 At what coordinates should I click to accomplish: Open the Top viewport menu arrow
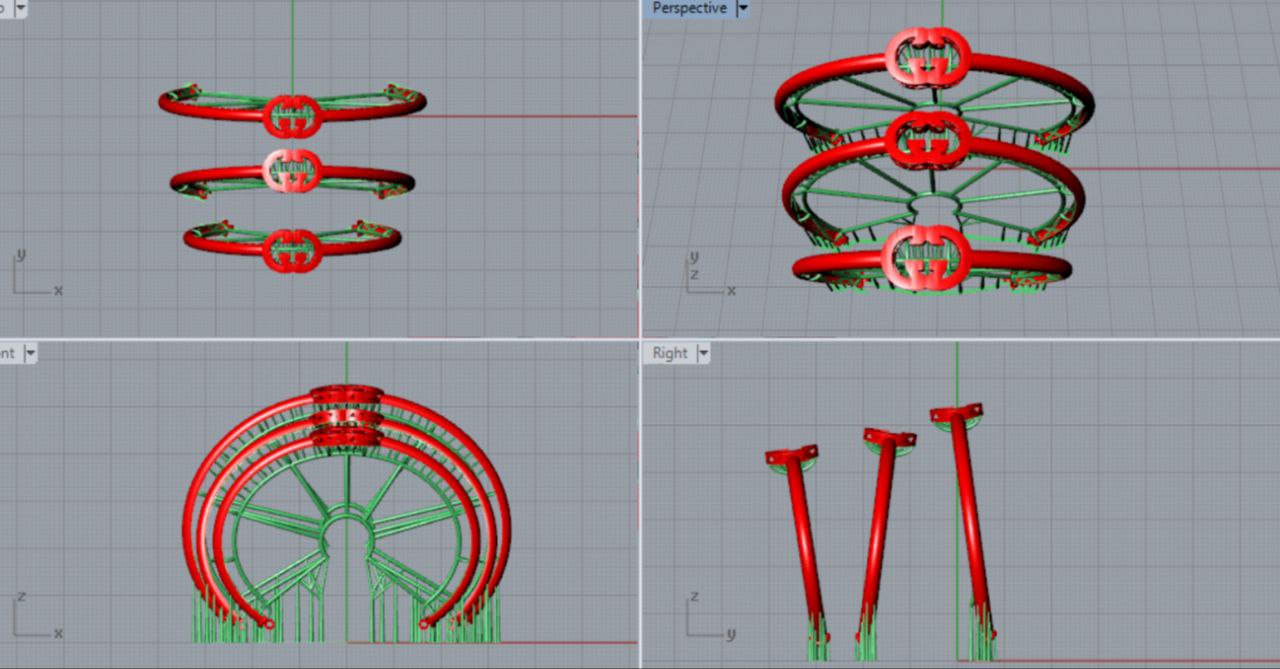pos(21,8)
